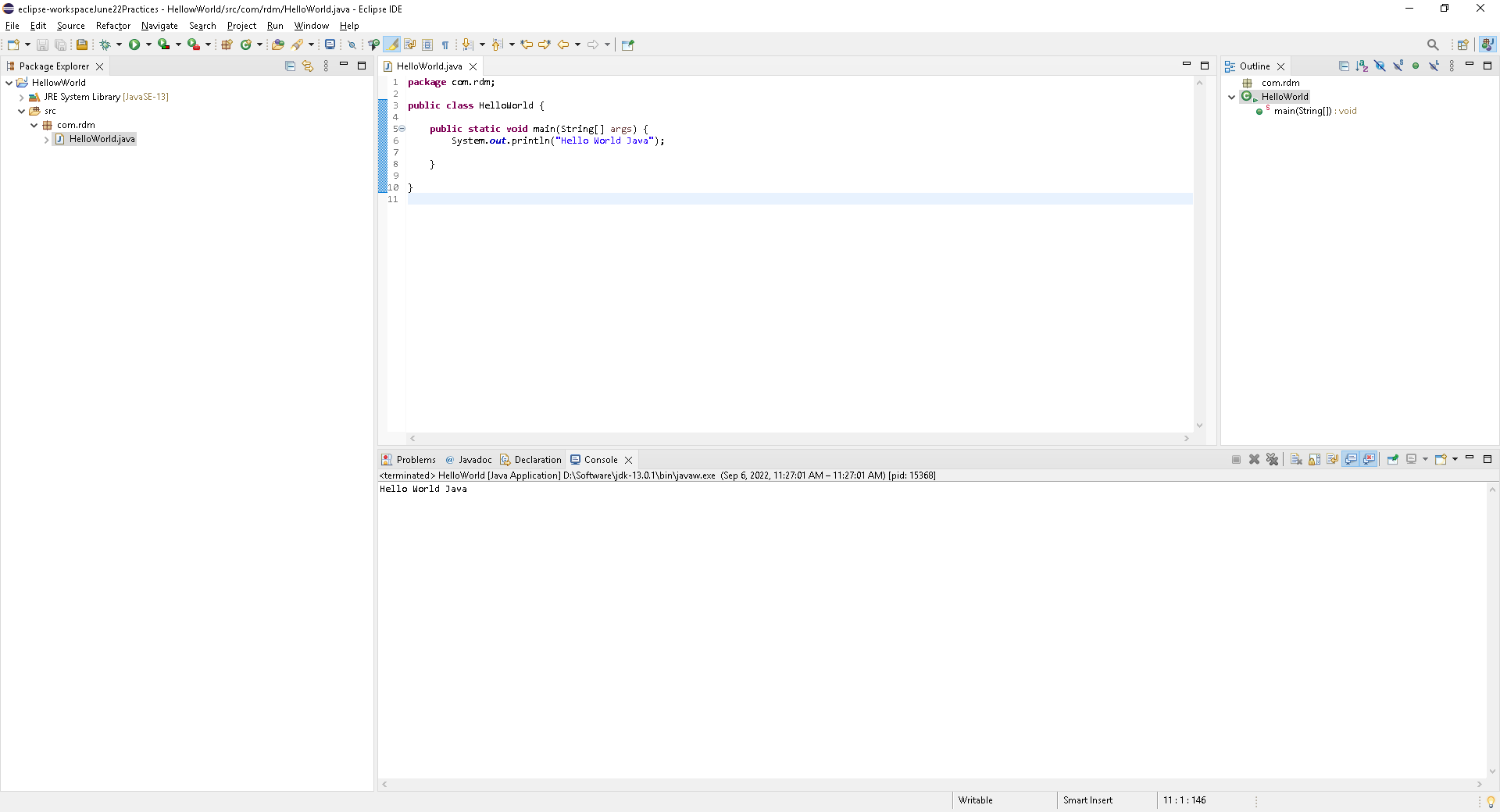The width and height of the screenshot is (1500, 812).
Task: Click the New Java Package icon
Action: click(227, 45)
